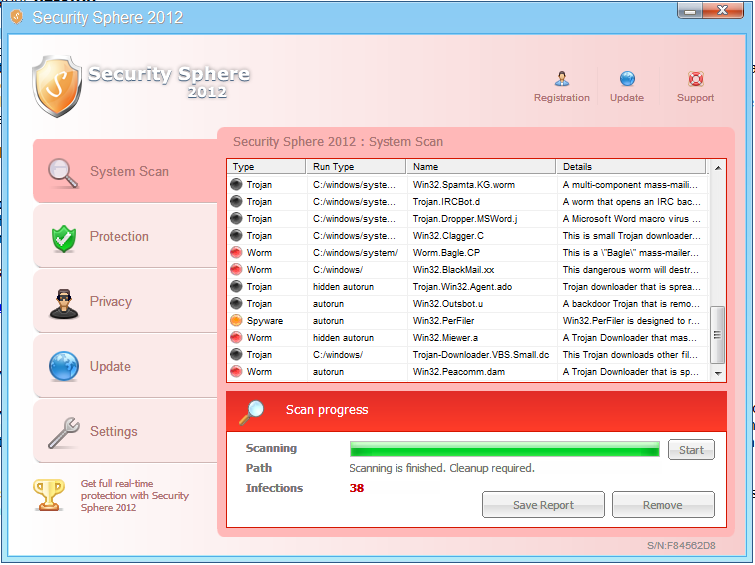This screenshot has height=565, width=755.
Task: Click the title bar shield icon
Action: tap(16, 17)
